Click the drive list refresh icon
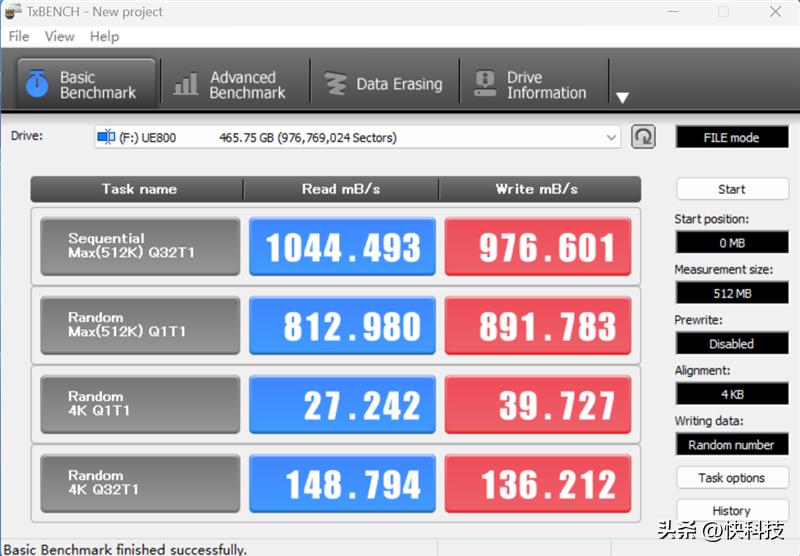This screenshot has height=556, width=800. (643, 137)
